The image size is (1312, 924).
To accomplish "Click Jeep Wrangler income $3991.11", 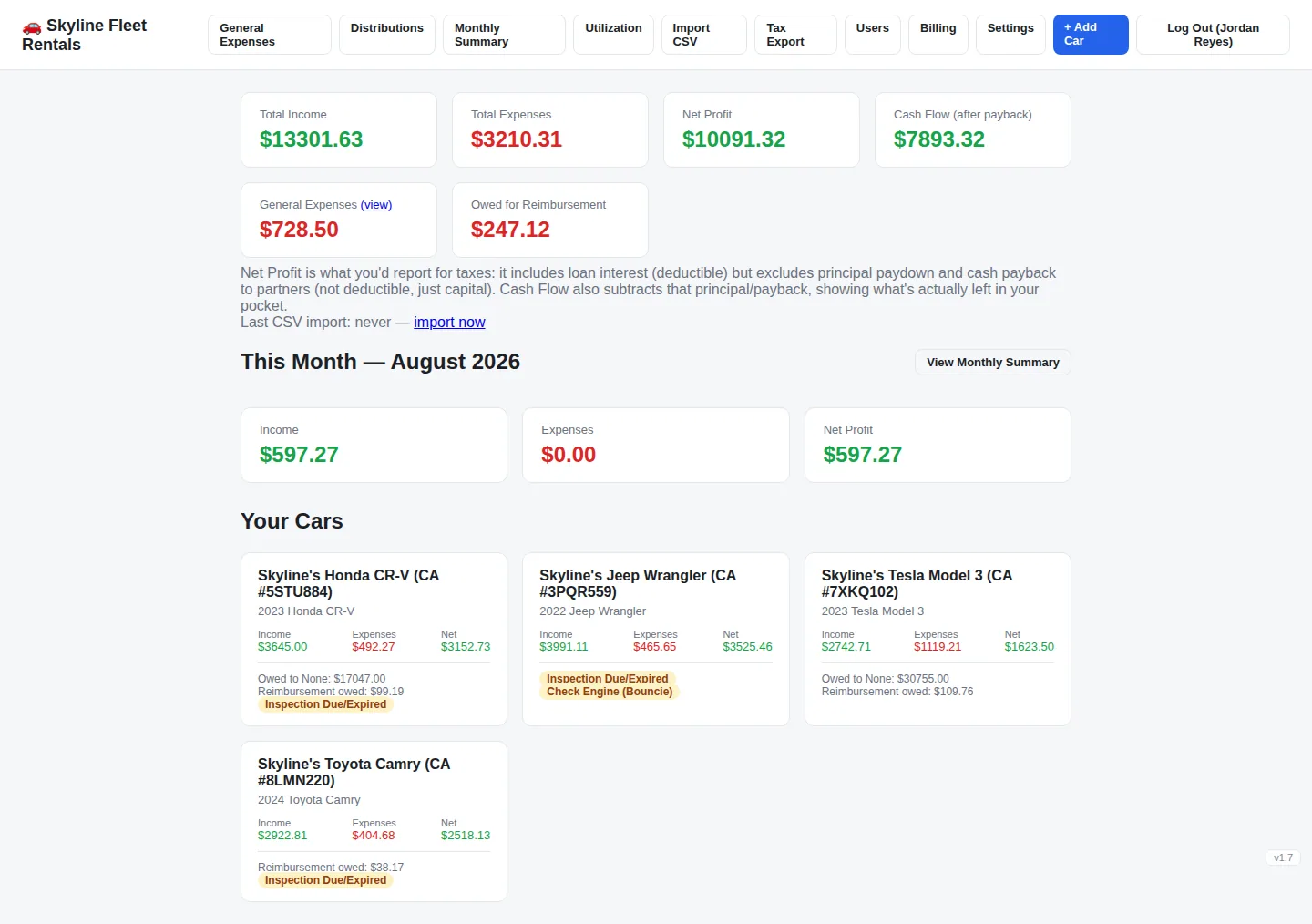I will (564, 647).
